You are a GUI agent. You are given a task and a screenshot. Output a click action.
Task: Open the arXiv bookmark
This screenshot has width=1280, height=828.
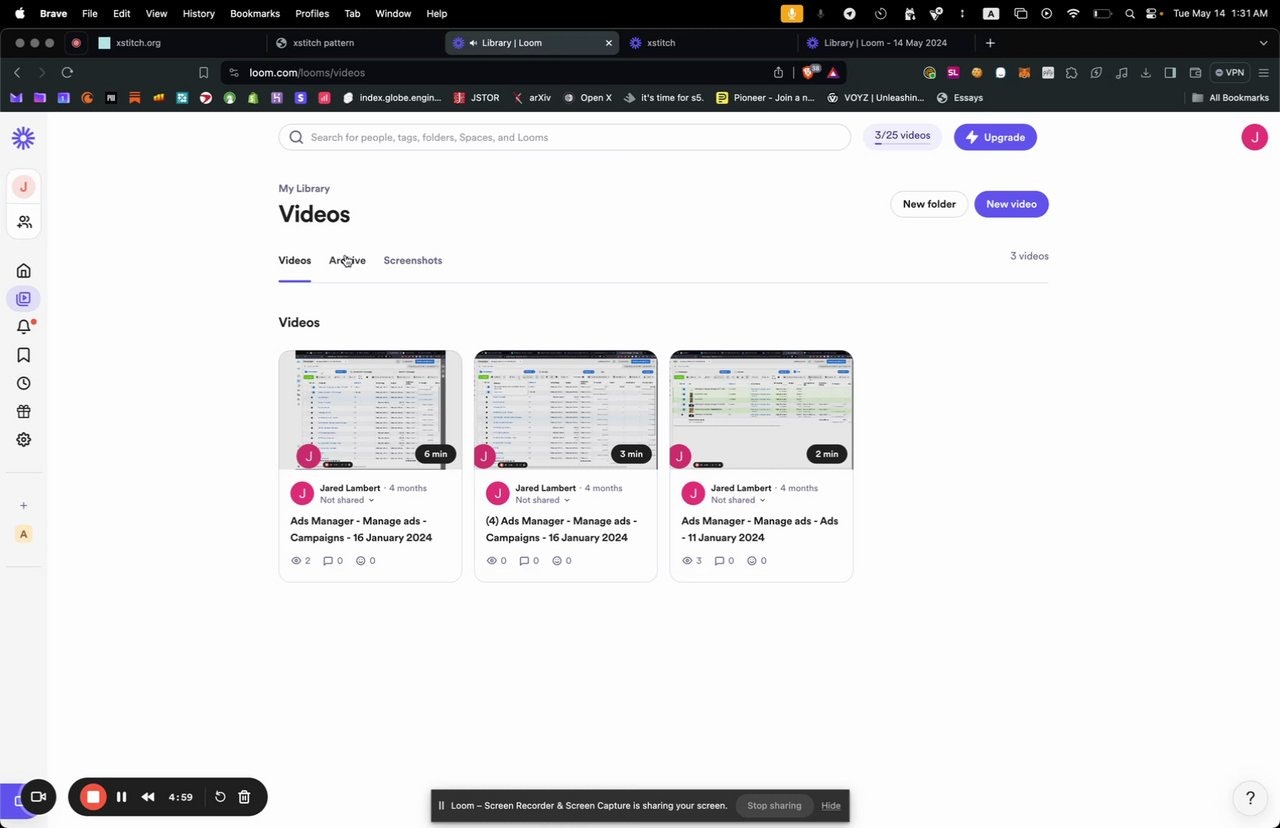(x=531, y=98)
